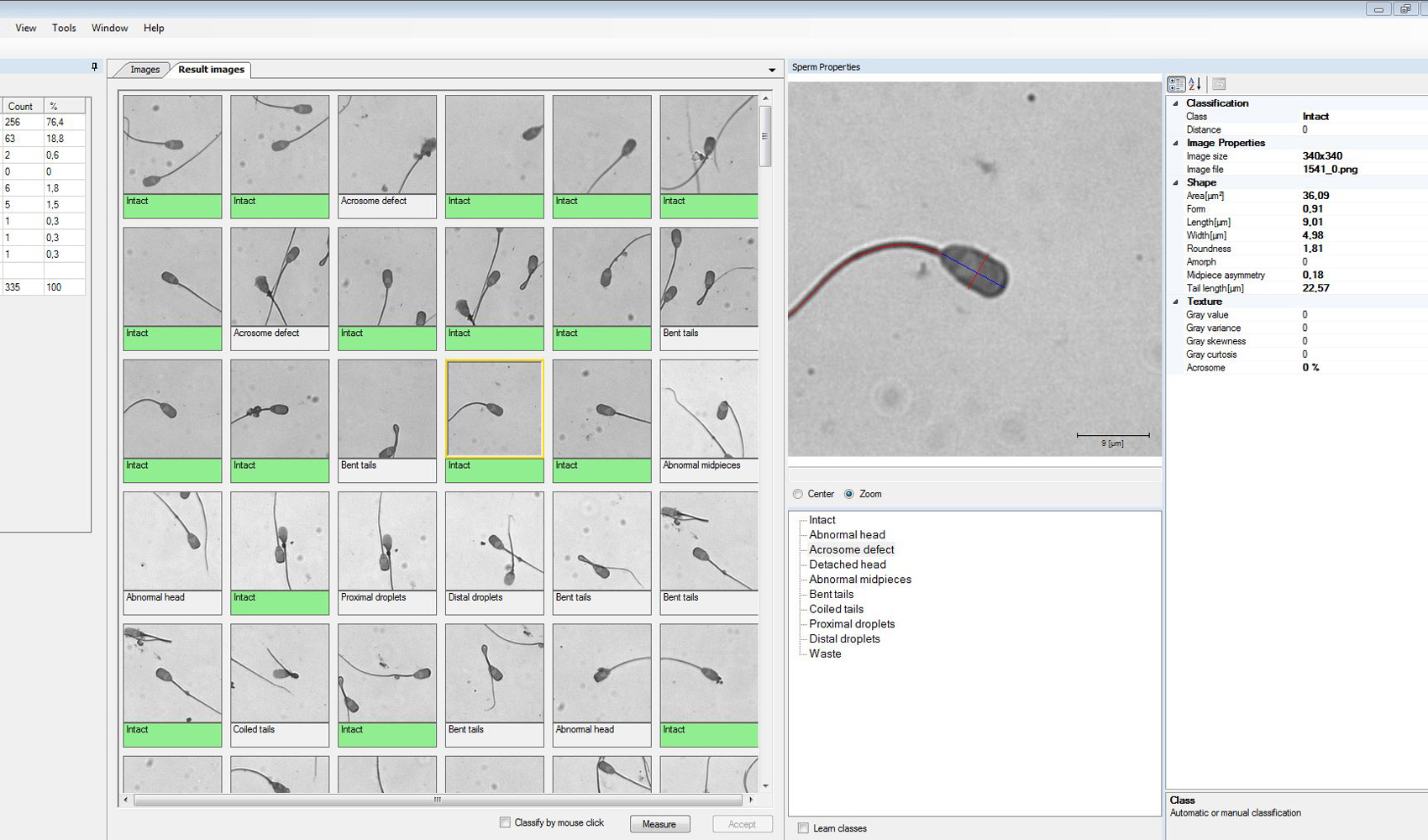Switch property grid to Categorized view
The width and height of the screenshot is (1428, 840).
point(1176,84)
